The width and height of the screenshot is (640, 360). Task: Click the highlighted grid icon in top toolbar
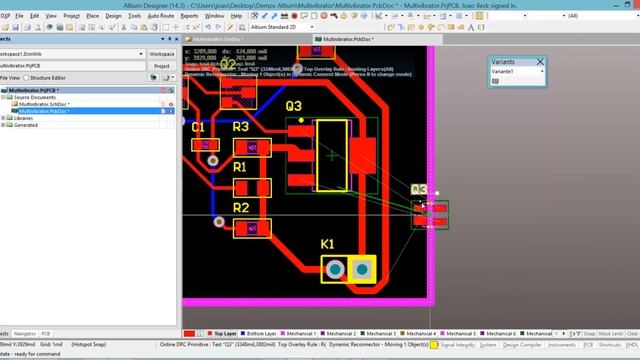click(479, 16)
